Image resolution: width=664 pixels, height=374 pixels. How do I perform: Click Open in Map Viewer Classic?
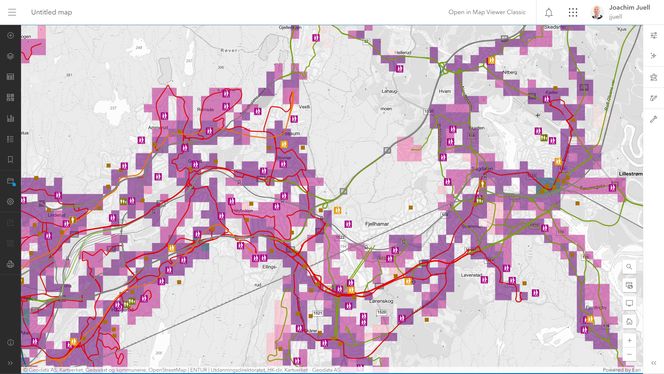pos(487,12)
